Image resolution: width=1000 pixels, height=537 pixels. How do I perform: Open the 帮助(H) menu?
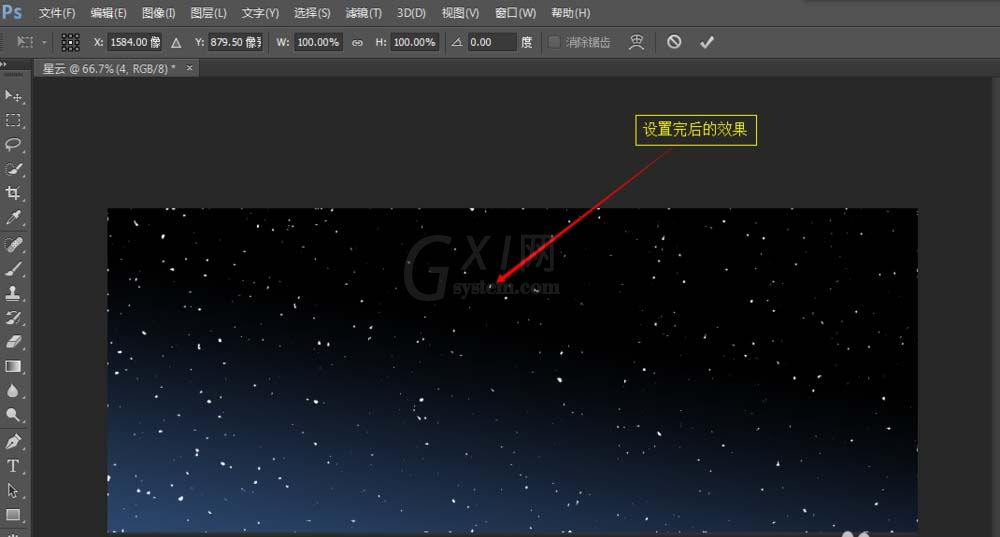click(x=571, y=13)
